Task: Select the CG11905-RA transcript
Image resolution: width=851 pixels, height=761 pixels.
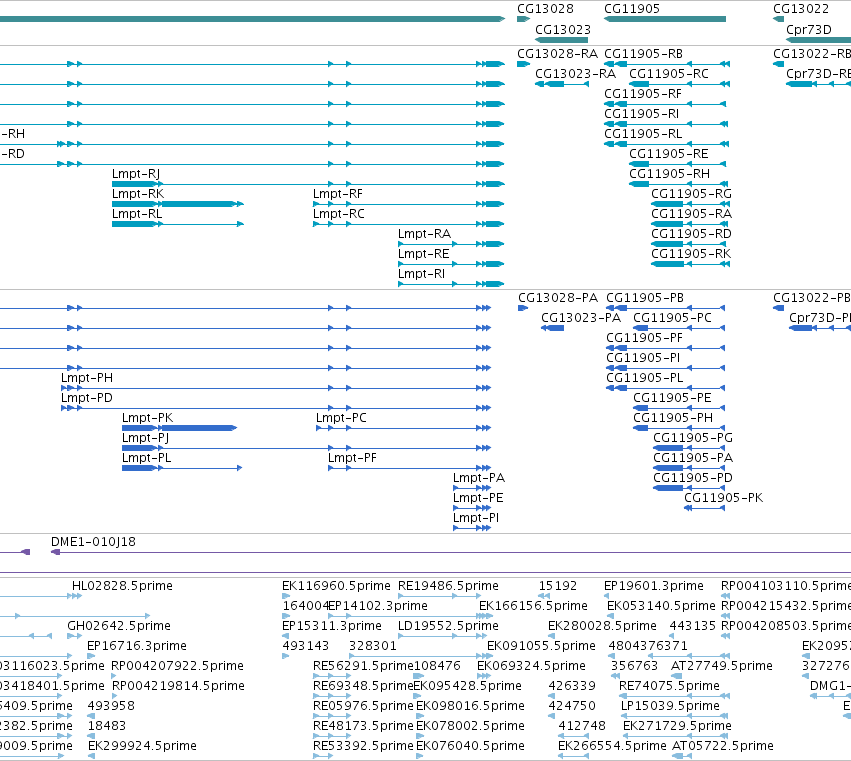Action: point(691,224)
